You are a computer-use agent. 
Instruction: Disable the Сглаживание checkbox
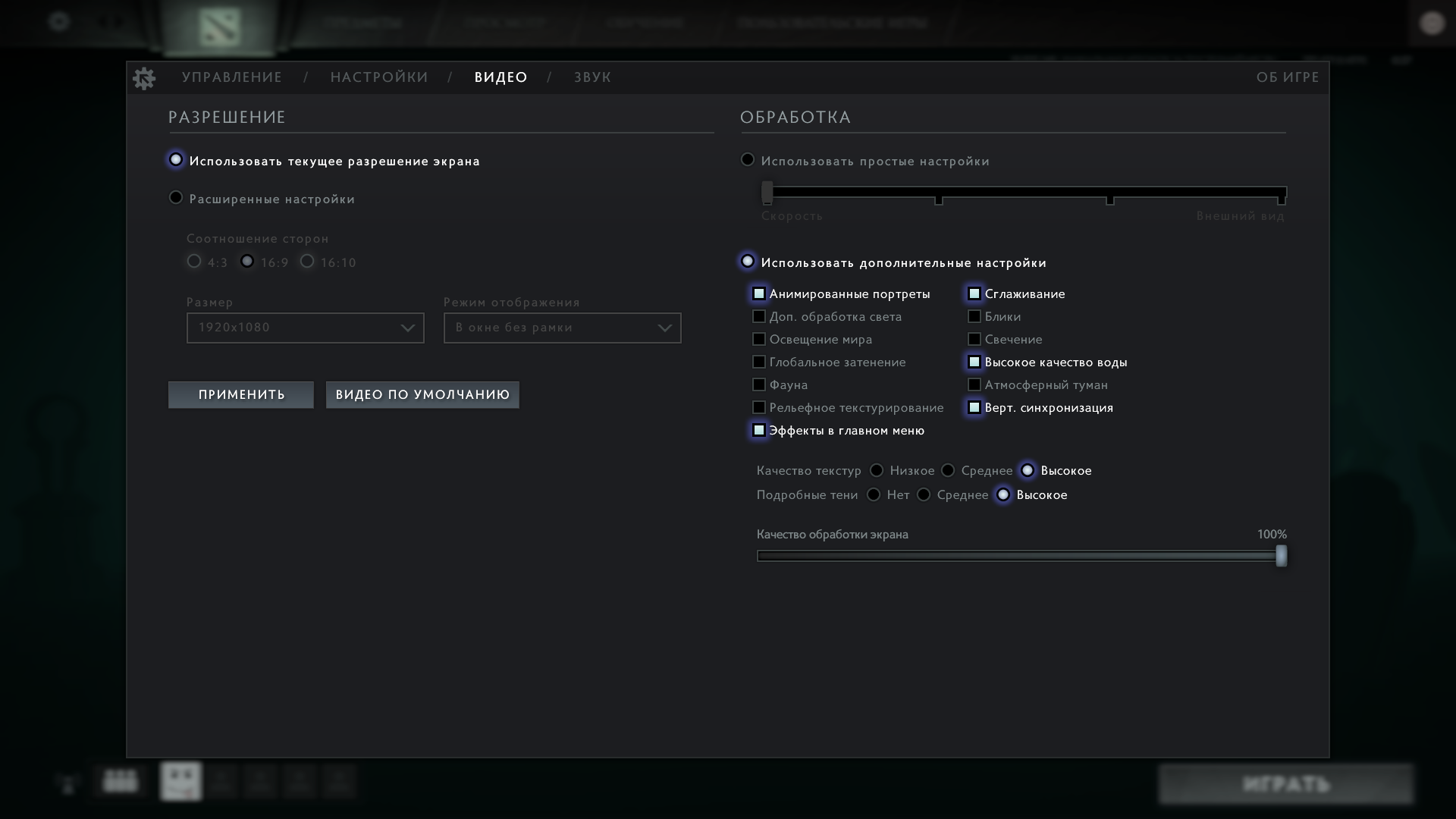coord(974,294)
